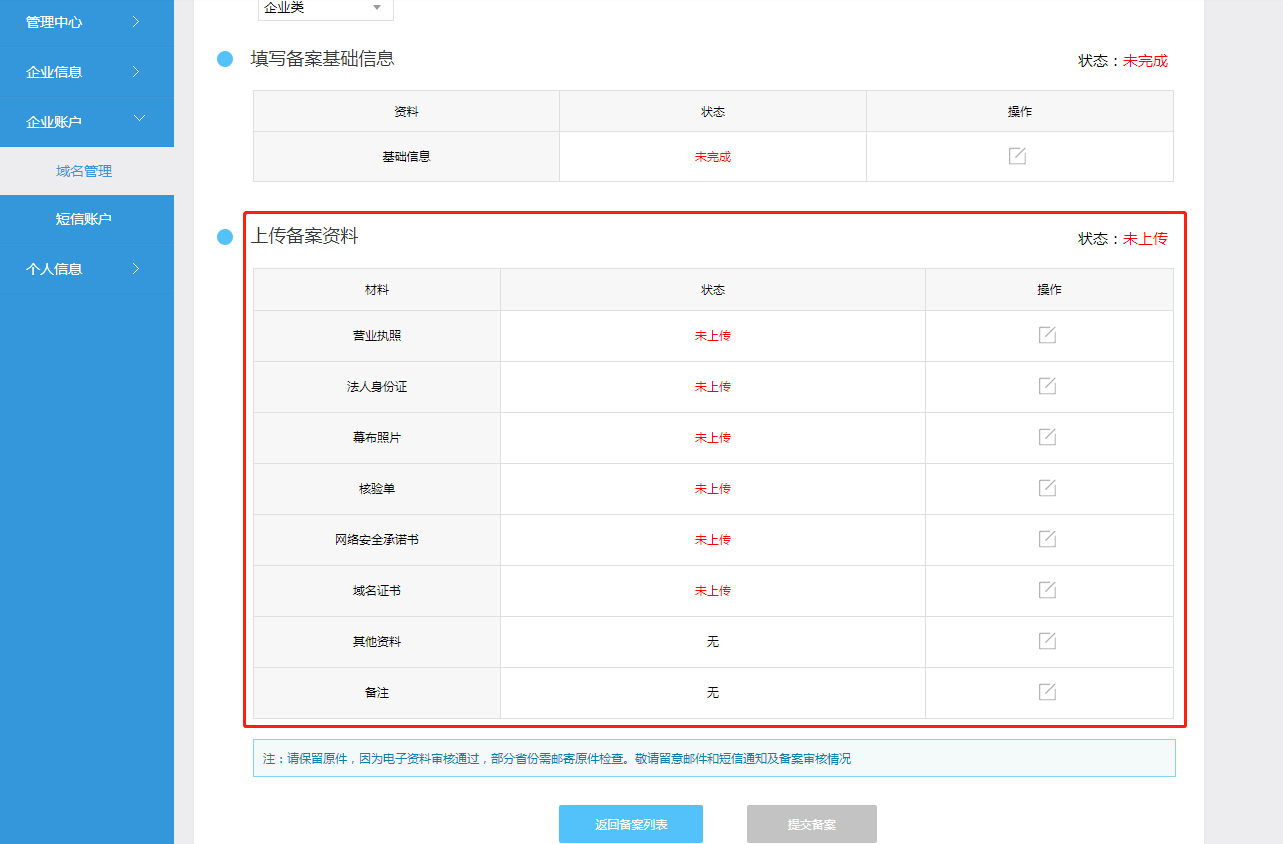Image resolution: width=1283 pixels, height=844 pixels.
Task: Click 未上传 status of 营业执照
Action: (712, 336)
